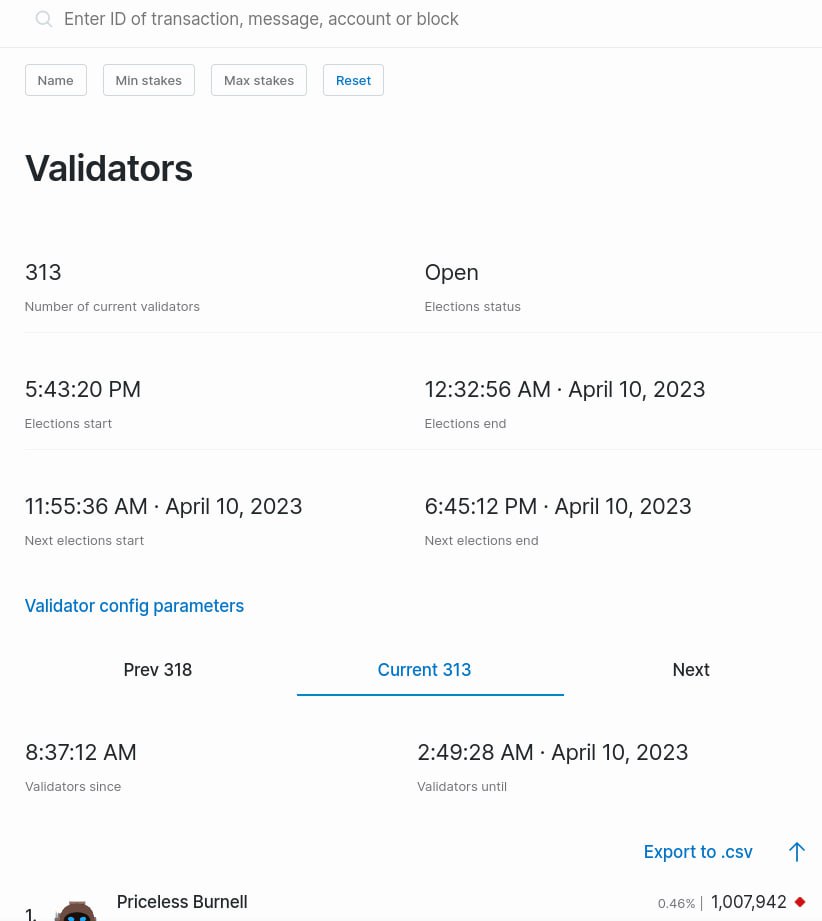Reset the validator sorting

click(x=353, y=80)
